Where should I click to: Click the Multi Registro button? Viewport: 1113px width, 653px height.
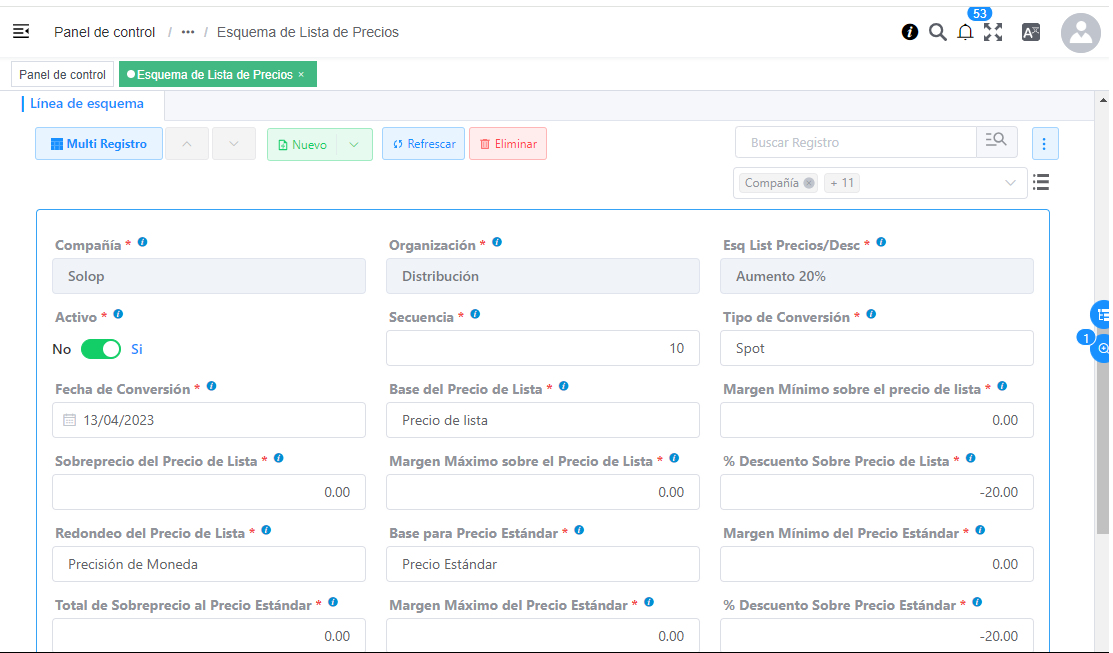point(99,144)
